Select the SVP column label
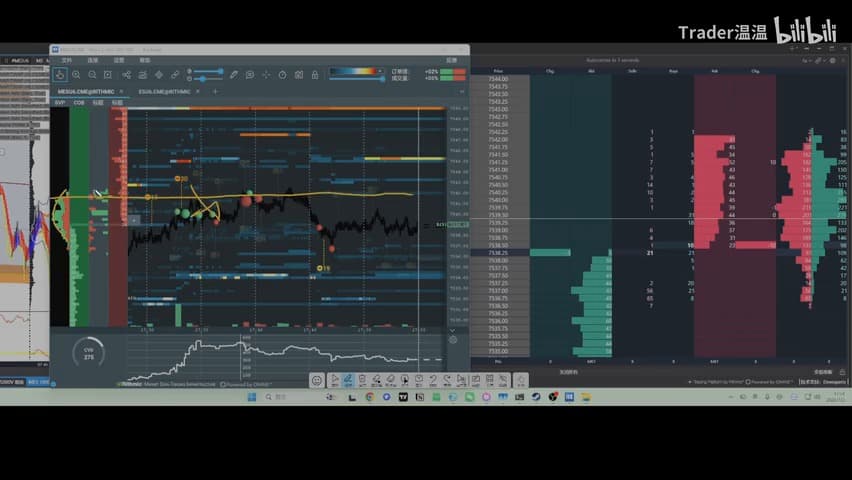This screenshot has width=852, height=480. click(x=60, y=102)
